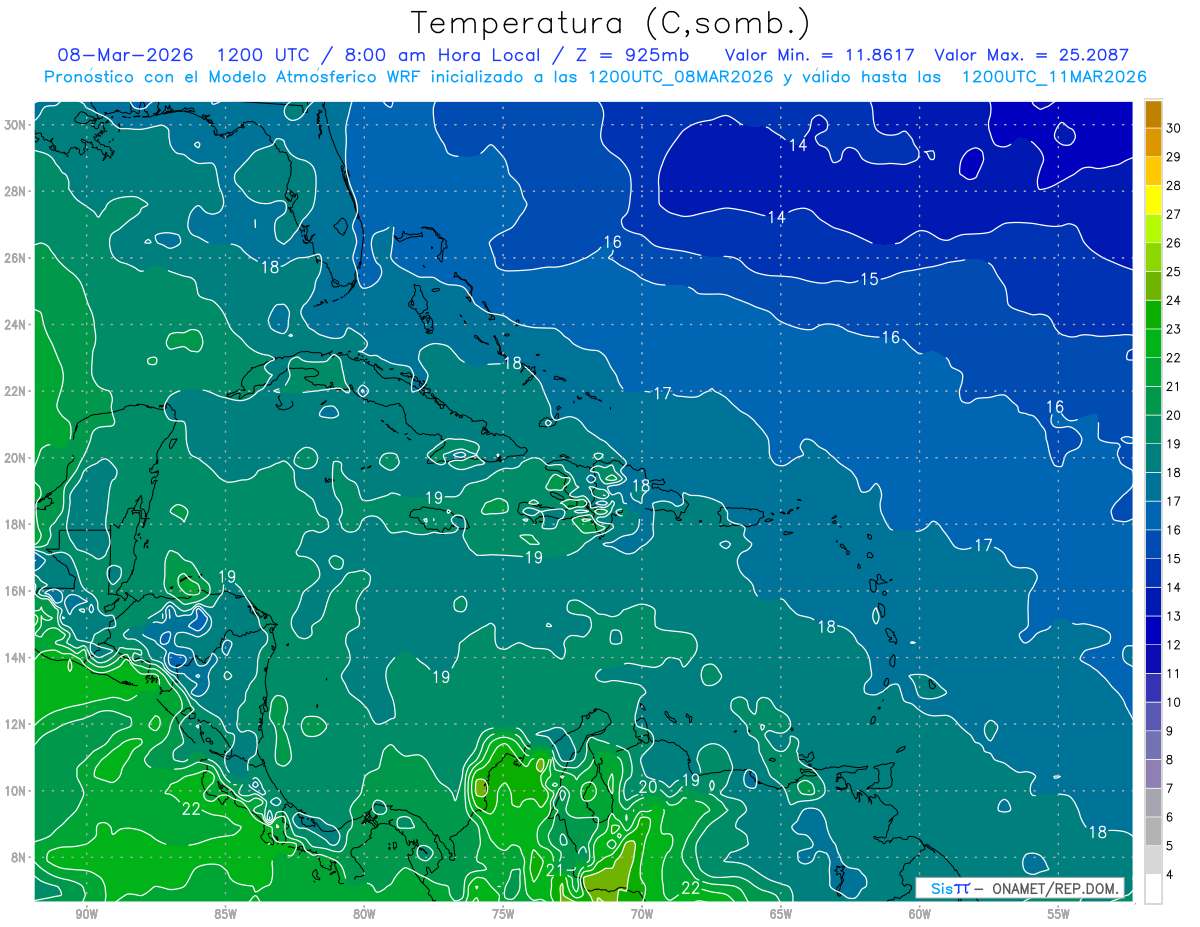Screen dimensions: 1200x927
Task: Click the '12' value on the color bar scale
Action: pyautogui.click(x=1173, y=644)
